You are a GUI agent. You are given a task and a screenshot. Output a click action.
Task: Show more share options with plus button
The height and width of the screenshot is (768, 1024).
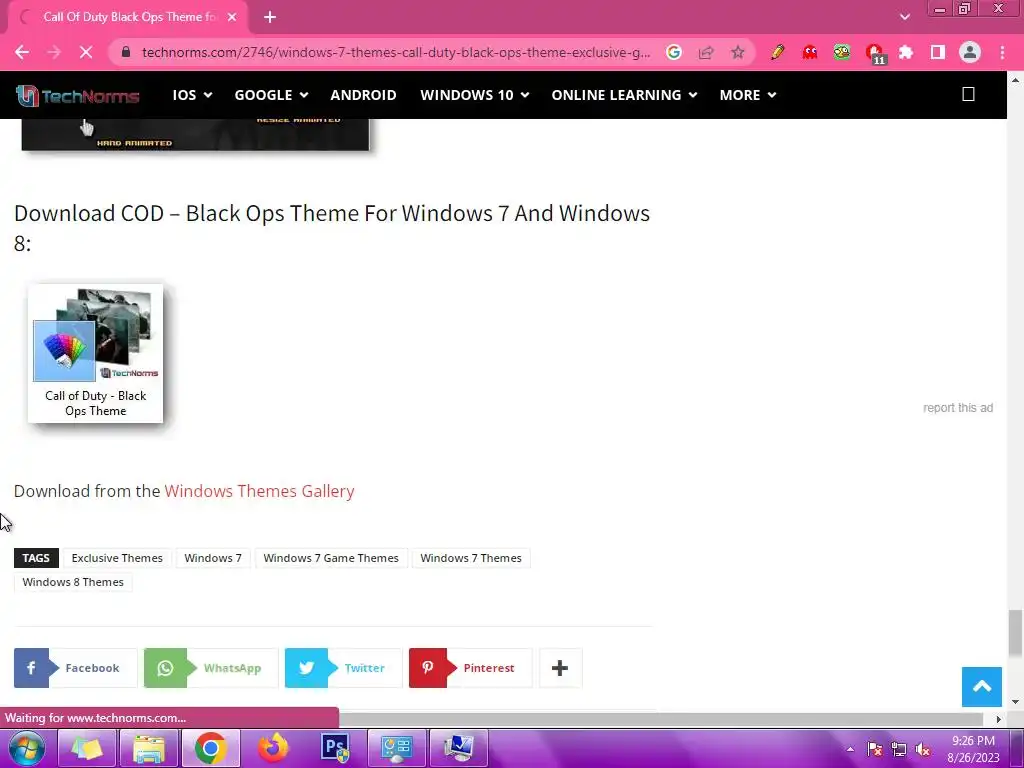click(560, 668)
